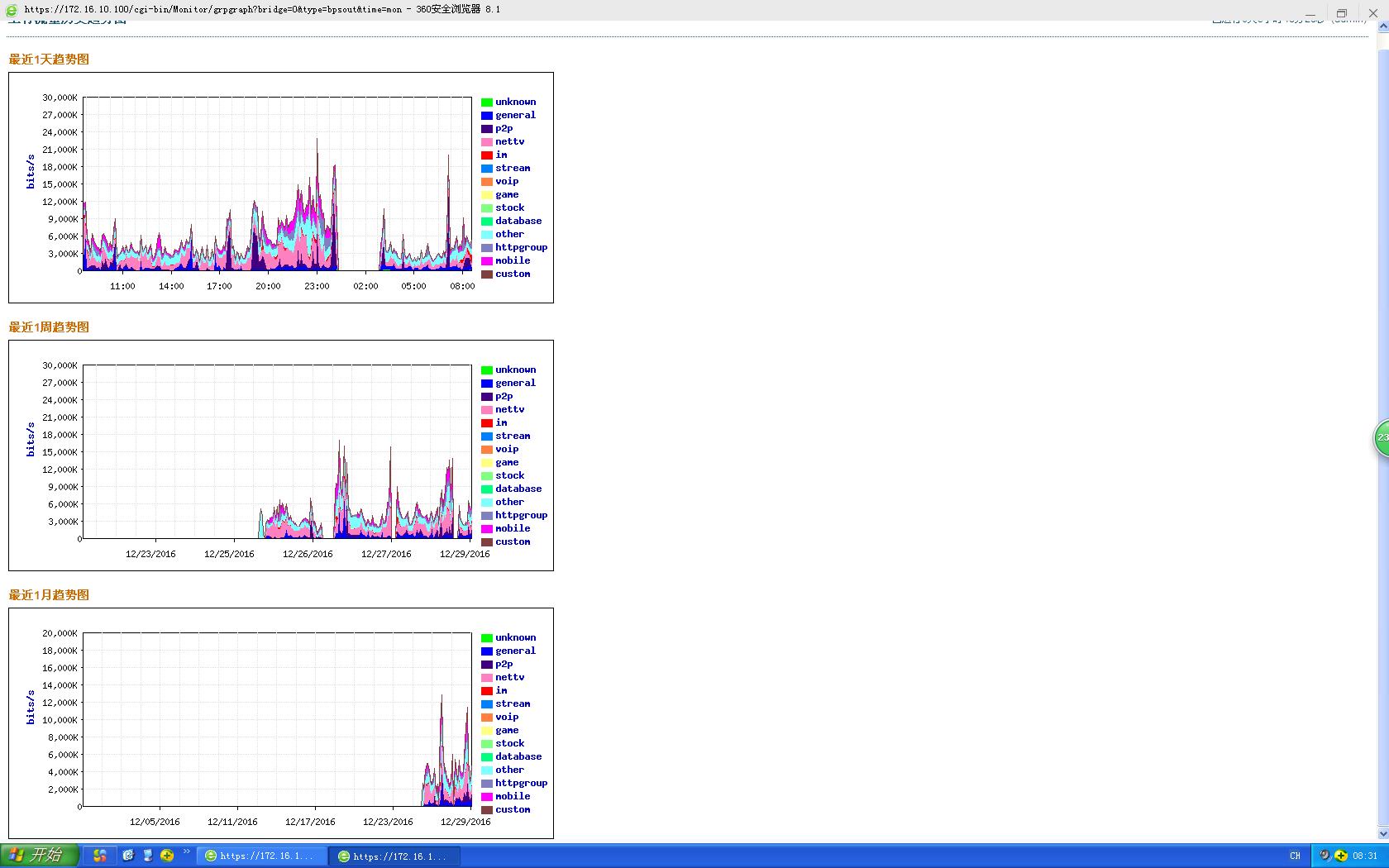Restore down the browser window
The height and width of the screenshot is (868, 1389).
pyautogui.click(x=1342, y=12)
